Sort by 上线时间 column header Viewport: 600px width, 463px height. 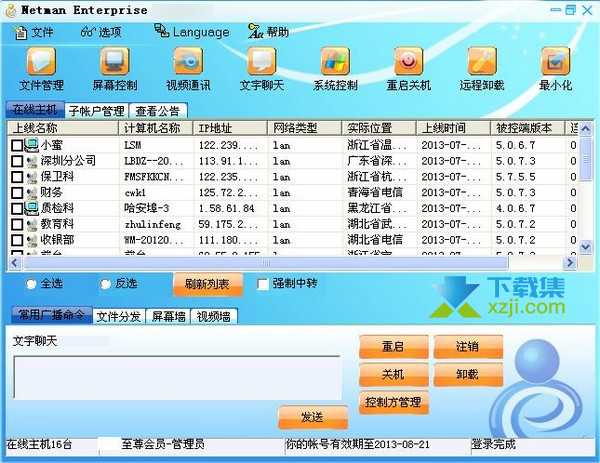click(x=453, y=128)
